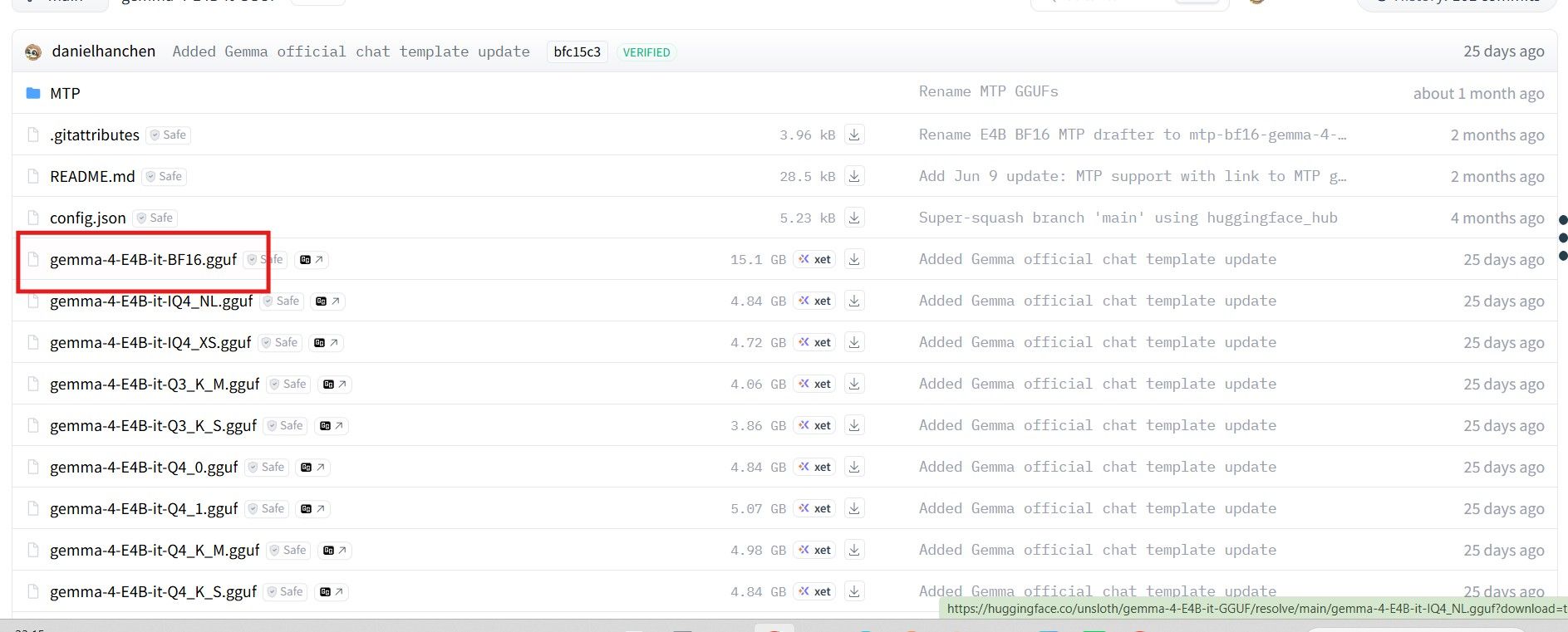The height and width of the screenshot is (632, 1568).
Task: Download gemma-4-E4B-it-Q4_1.gguf using its download icon
Action: (854, 508)
